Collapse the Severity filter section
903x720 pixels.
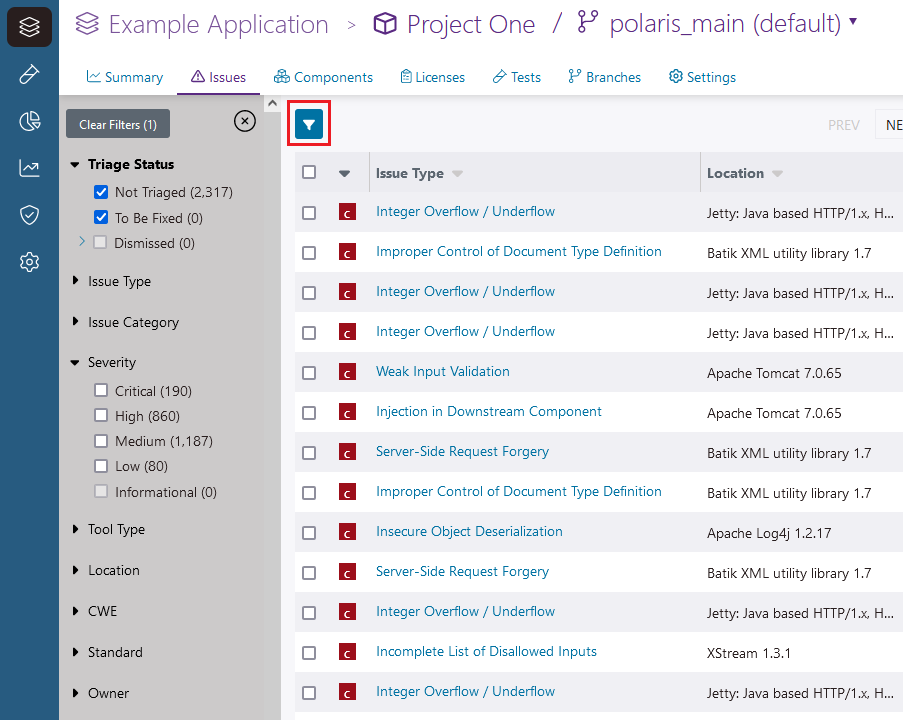111,362
